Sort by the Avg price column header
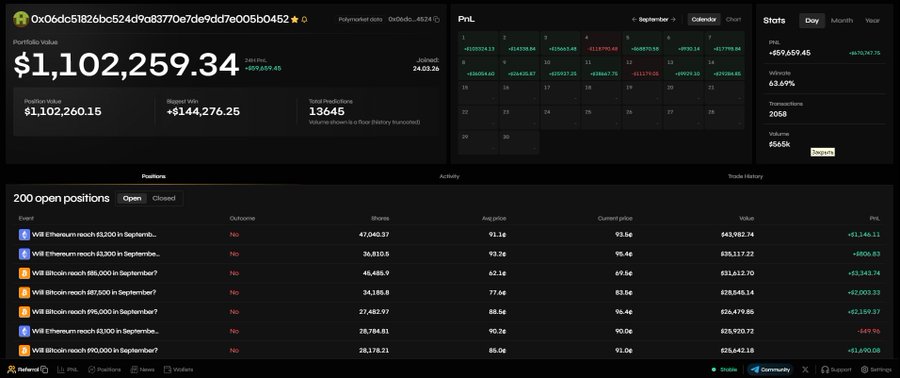900x378 pixels. 494,219
